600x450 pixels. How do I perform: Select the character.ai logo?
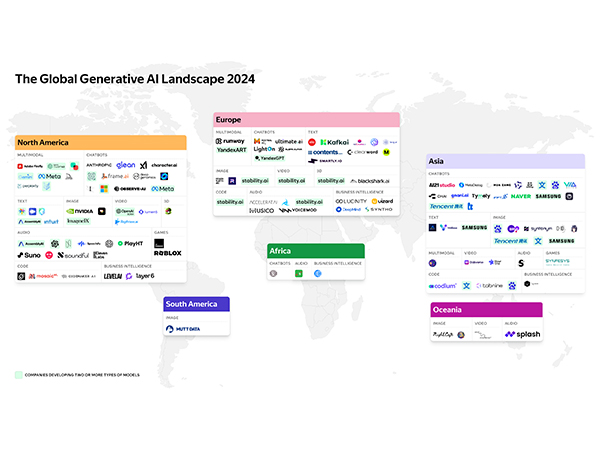pos(164,165)
